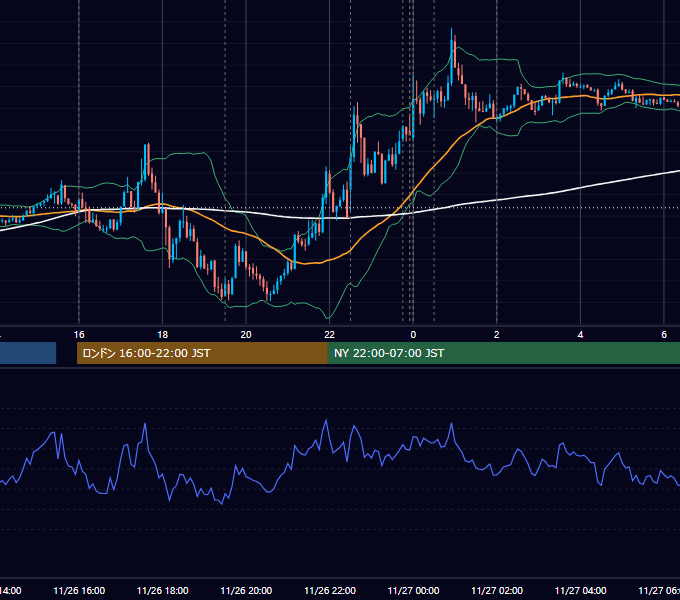Select the 6 hour label on upper axis
680x600 pixels.
(664, 335)
